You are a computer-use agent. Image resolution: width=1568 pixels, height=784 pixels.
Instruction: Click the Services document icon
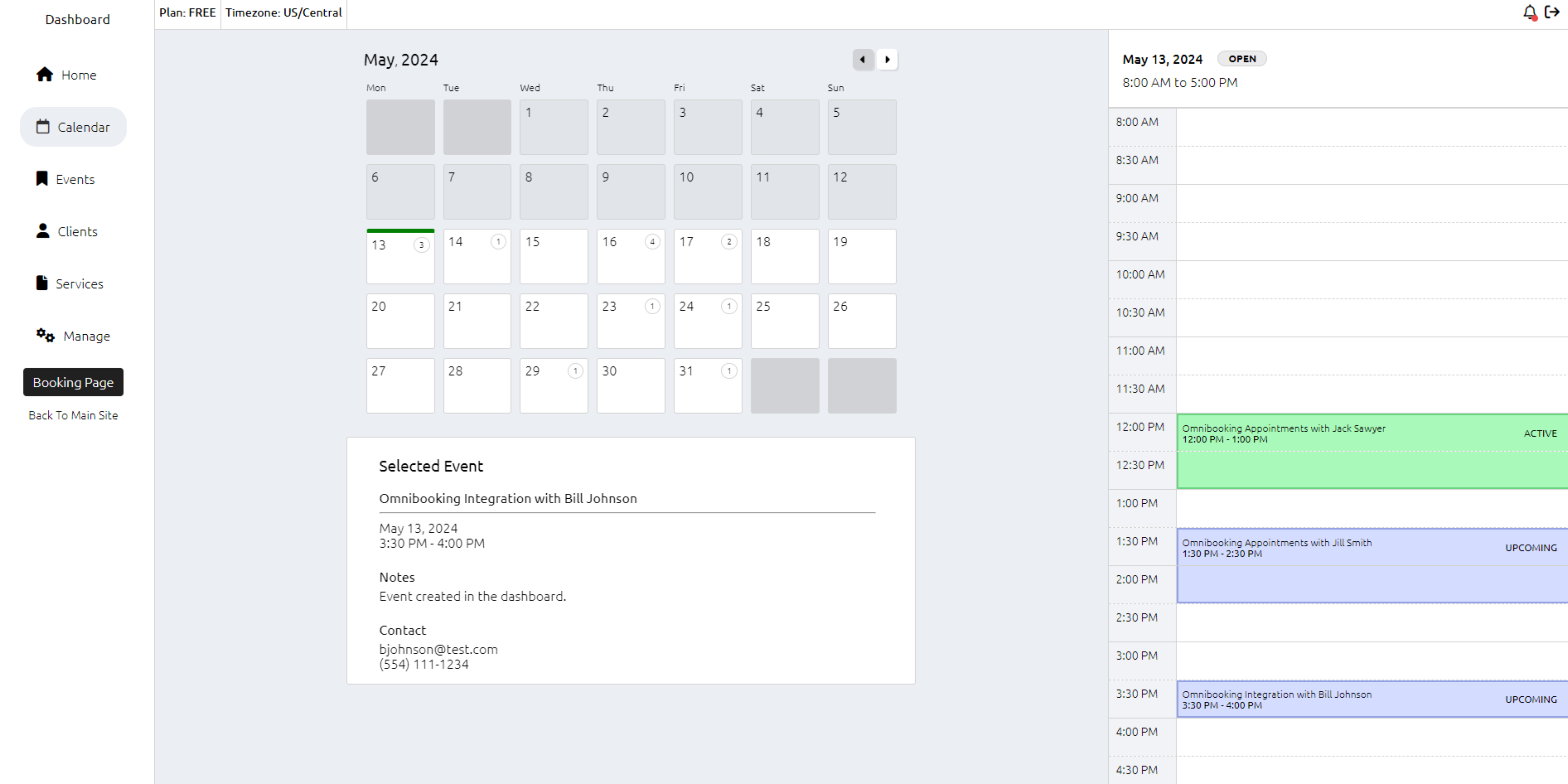(x=41, y=283)
